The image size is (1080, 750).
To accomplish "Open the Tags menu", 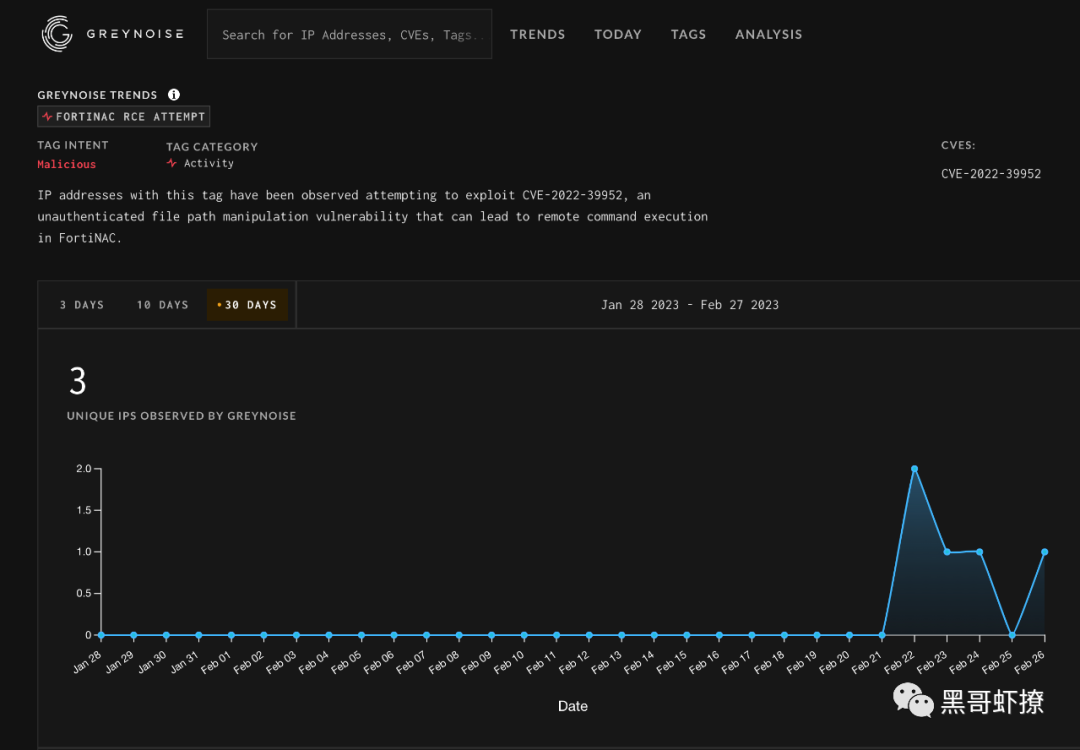I will tap(688, 34).
